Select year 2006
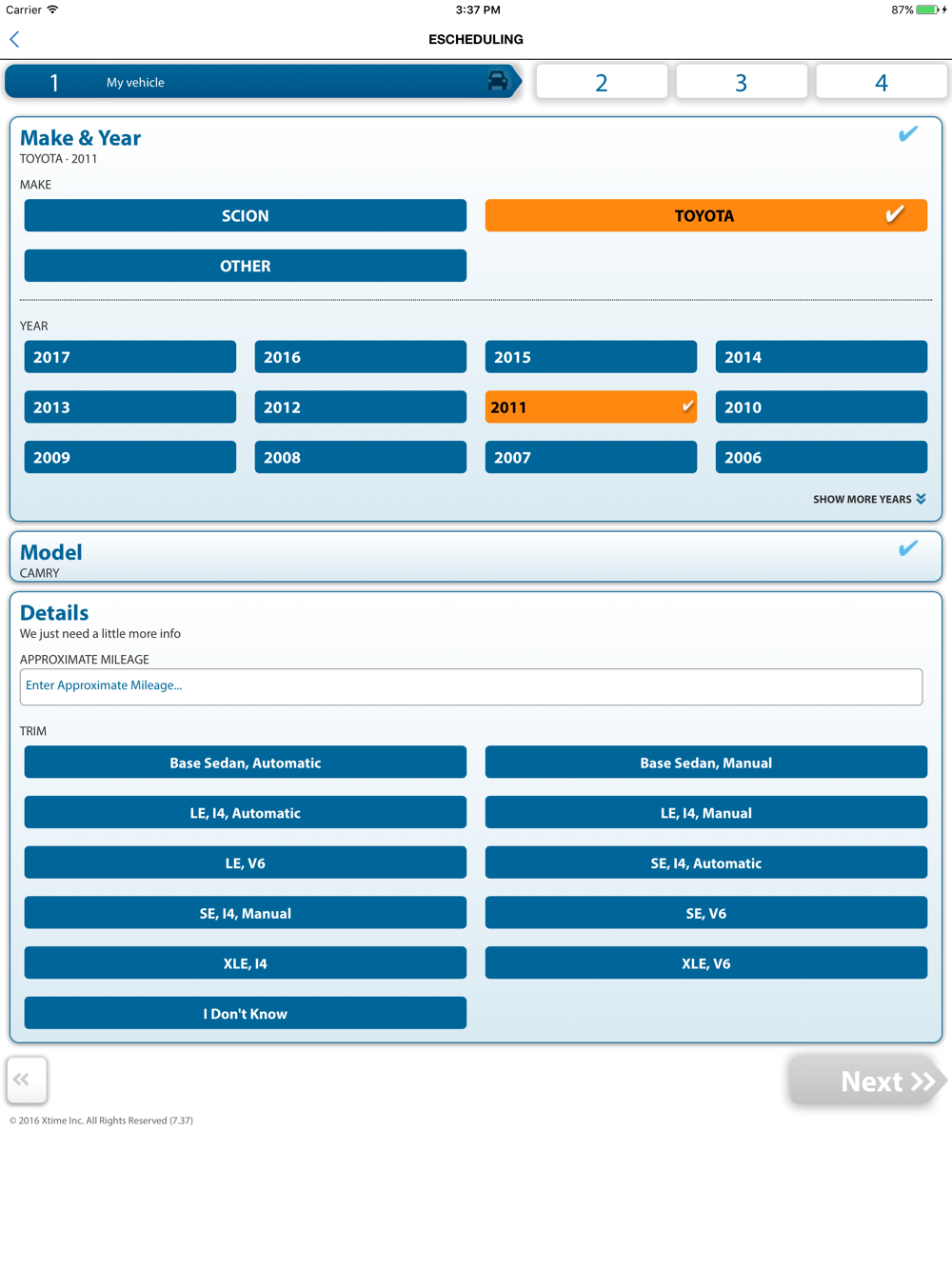The image size is (952, 1270). point(822,457)
